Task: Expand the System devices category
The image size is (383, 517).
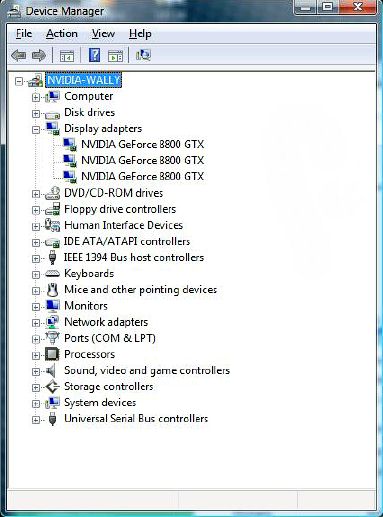Action: coord(36,404)
